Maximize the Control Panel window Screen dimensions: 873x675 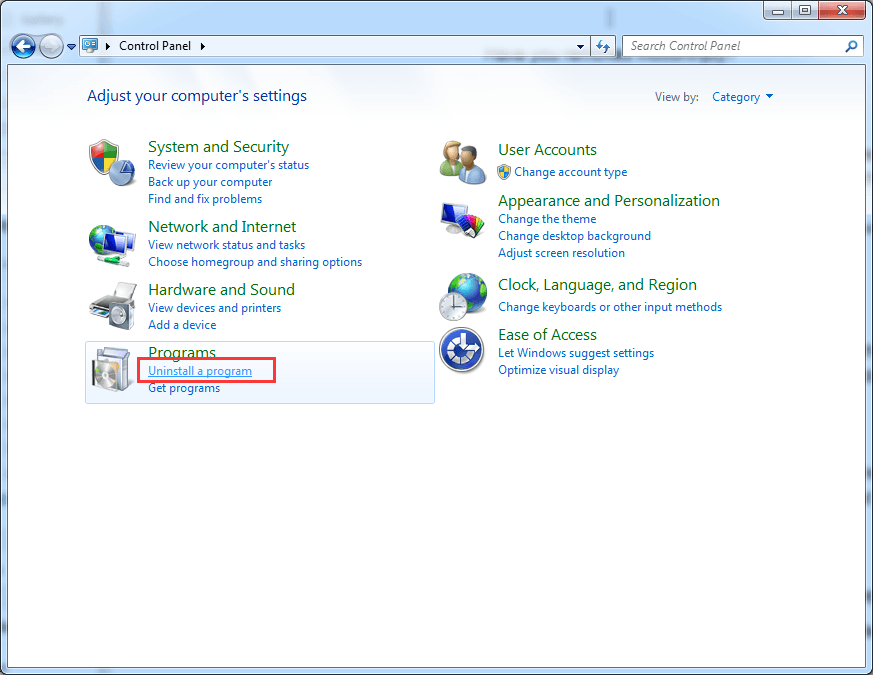coord(805,11)
